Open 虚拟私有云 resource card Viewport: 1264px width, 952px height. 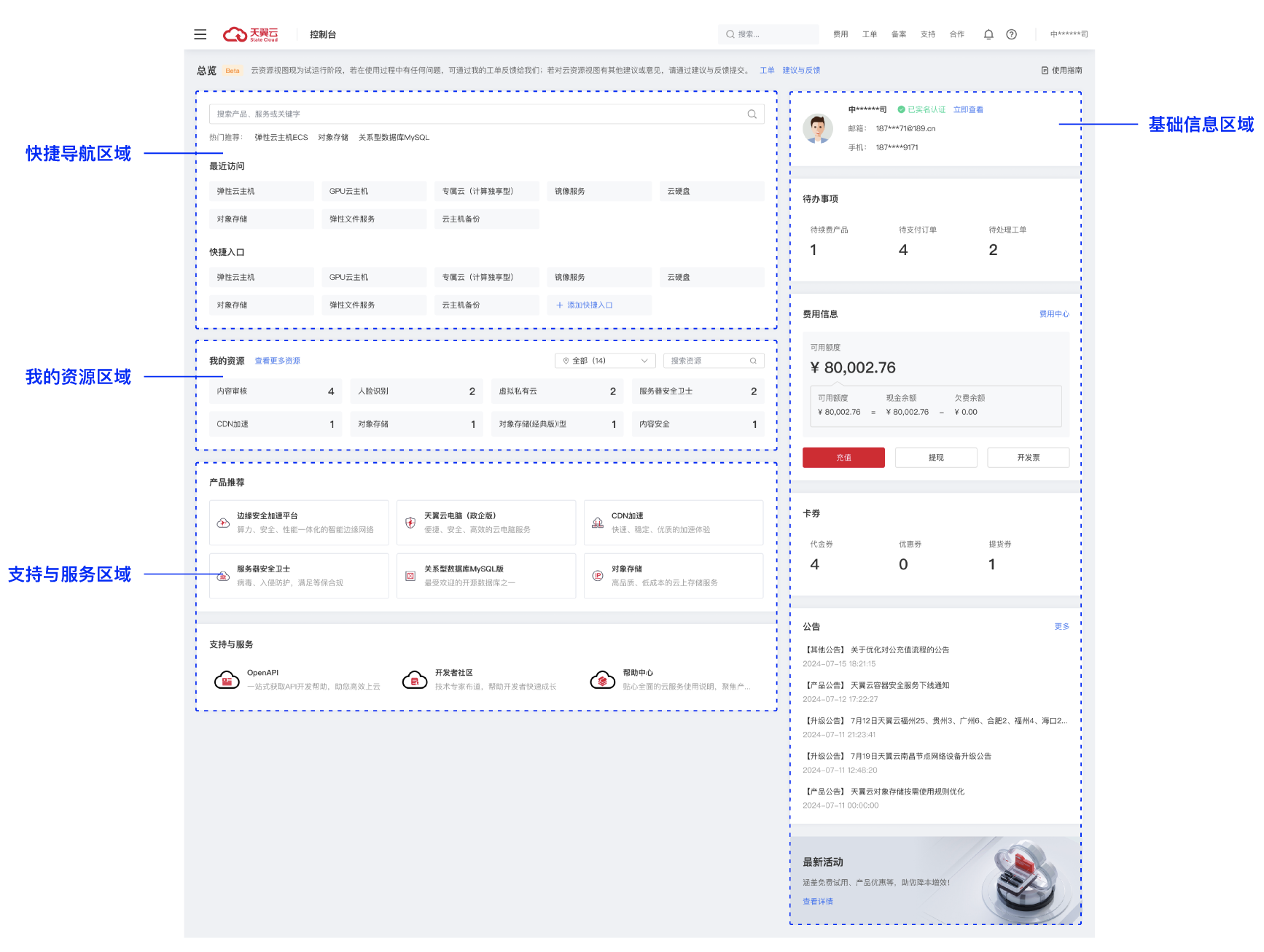[x=557, y=391]
